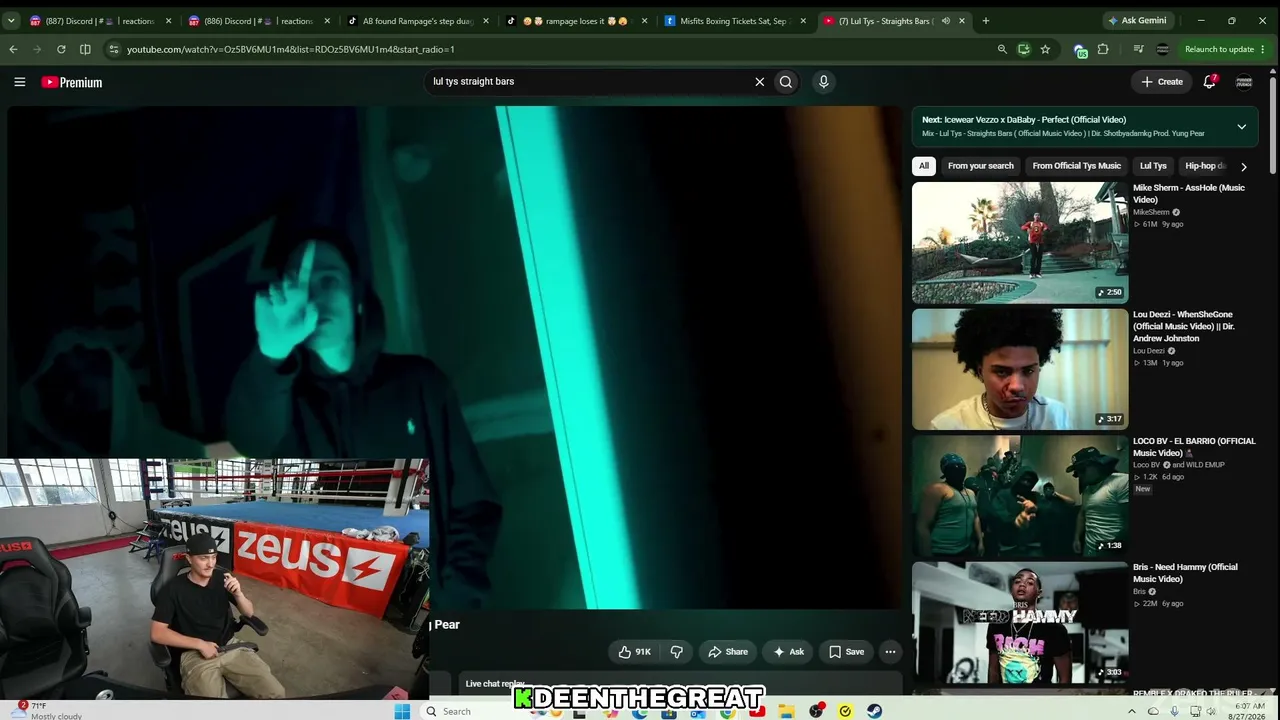The height and width of the screenshot is (720, 1280).
Task: Click into the YouTube search field
Action: [x=590, y=82]
